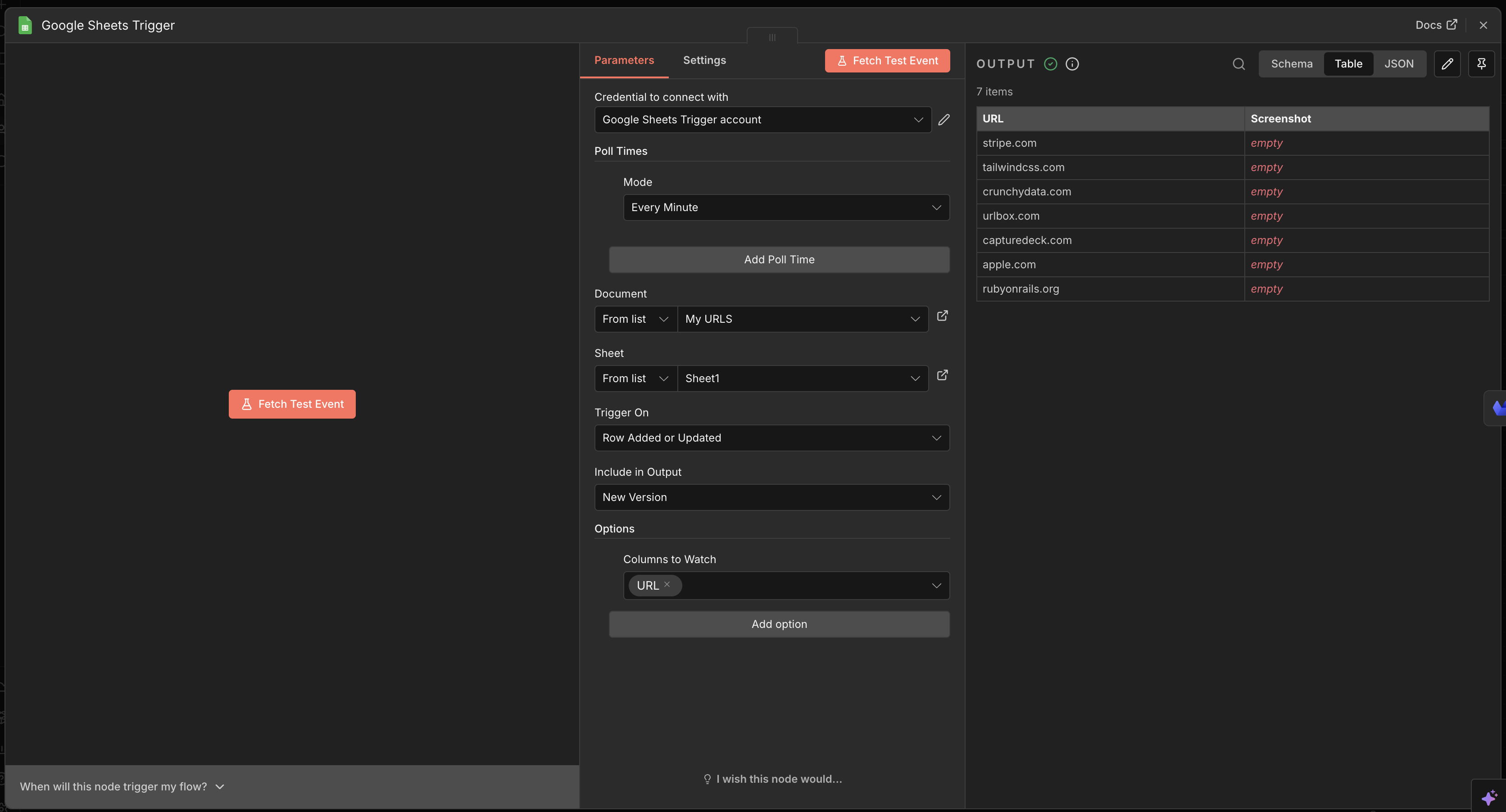Click the Add Poll Time button
This screenshot has width=1506, height=812.
pos(779,259)
